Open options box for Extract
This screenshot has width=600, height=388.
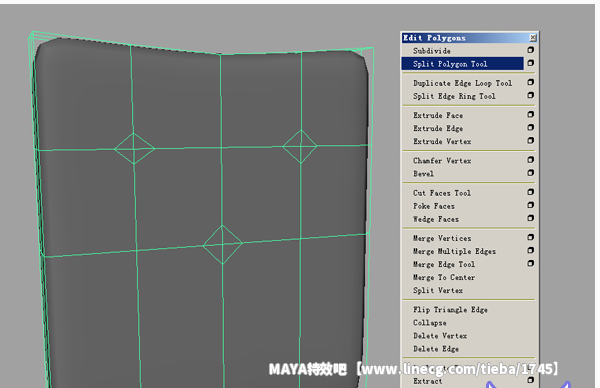tap(530, 380)
